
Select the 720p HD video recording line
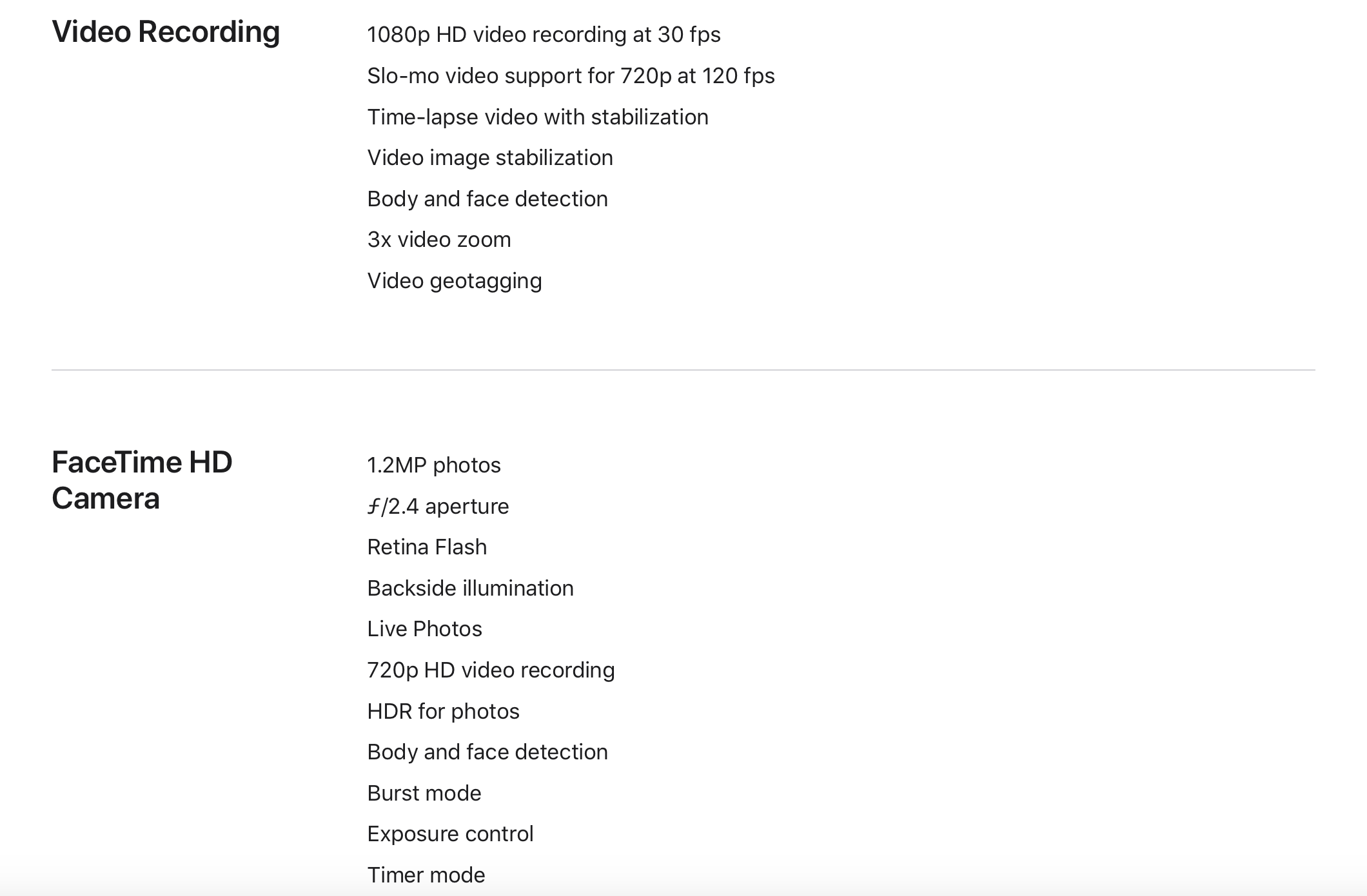[x=491, y=670]
